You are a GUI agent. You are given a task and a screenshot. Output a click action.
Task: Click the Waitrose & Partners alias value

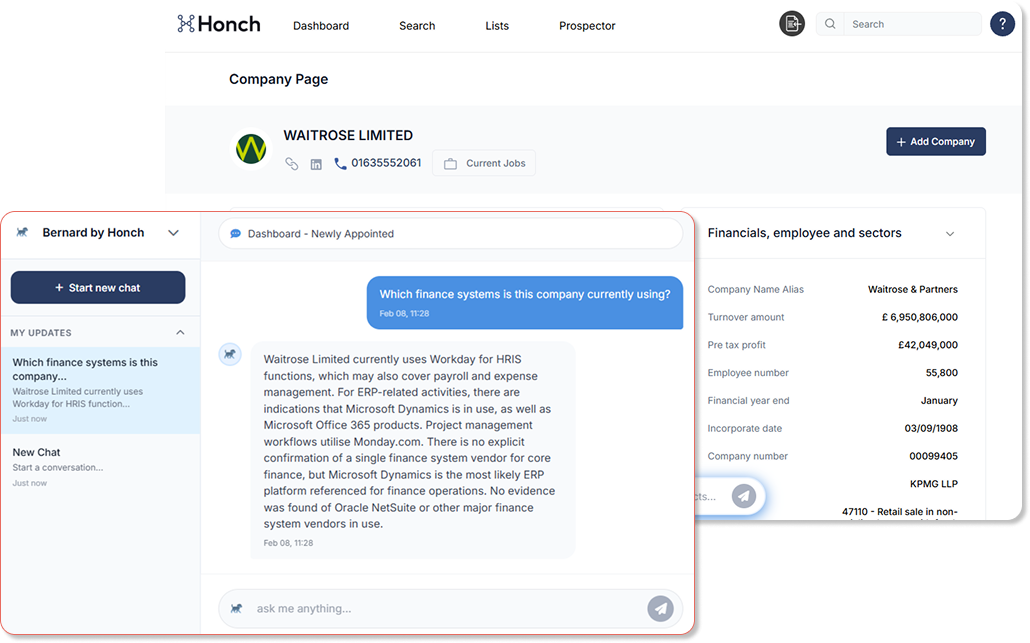[x=912, y=289]
